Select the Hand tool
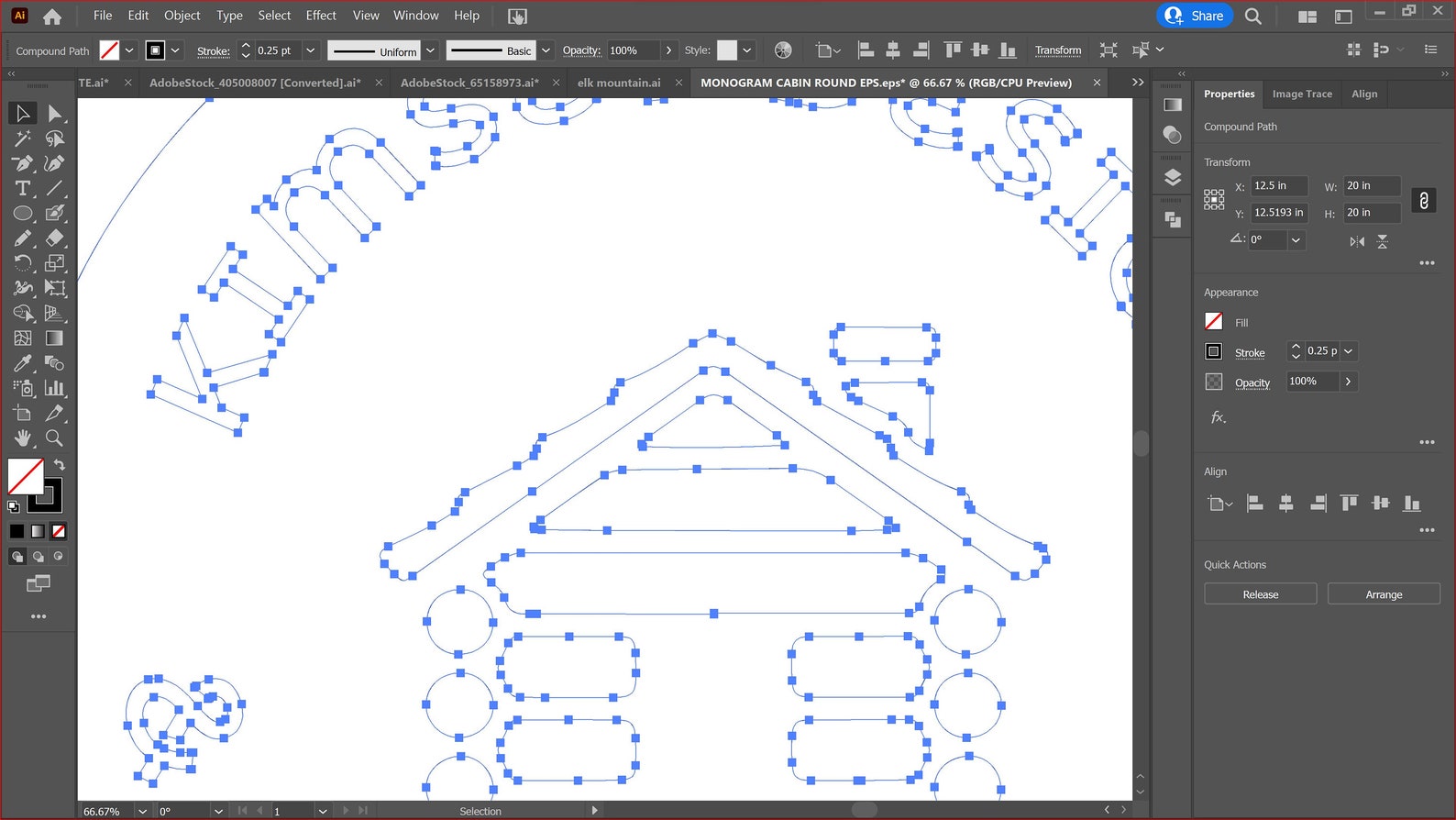Viewport: 1456px width, 820px height. pyautogui.click(x=23, y=438)
